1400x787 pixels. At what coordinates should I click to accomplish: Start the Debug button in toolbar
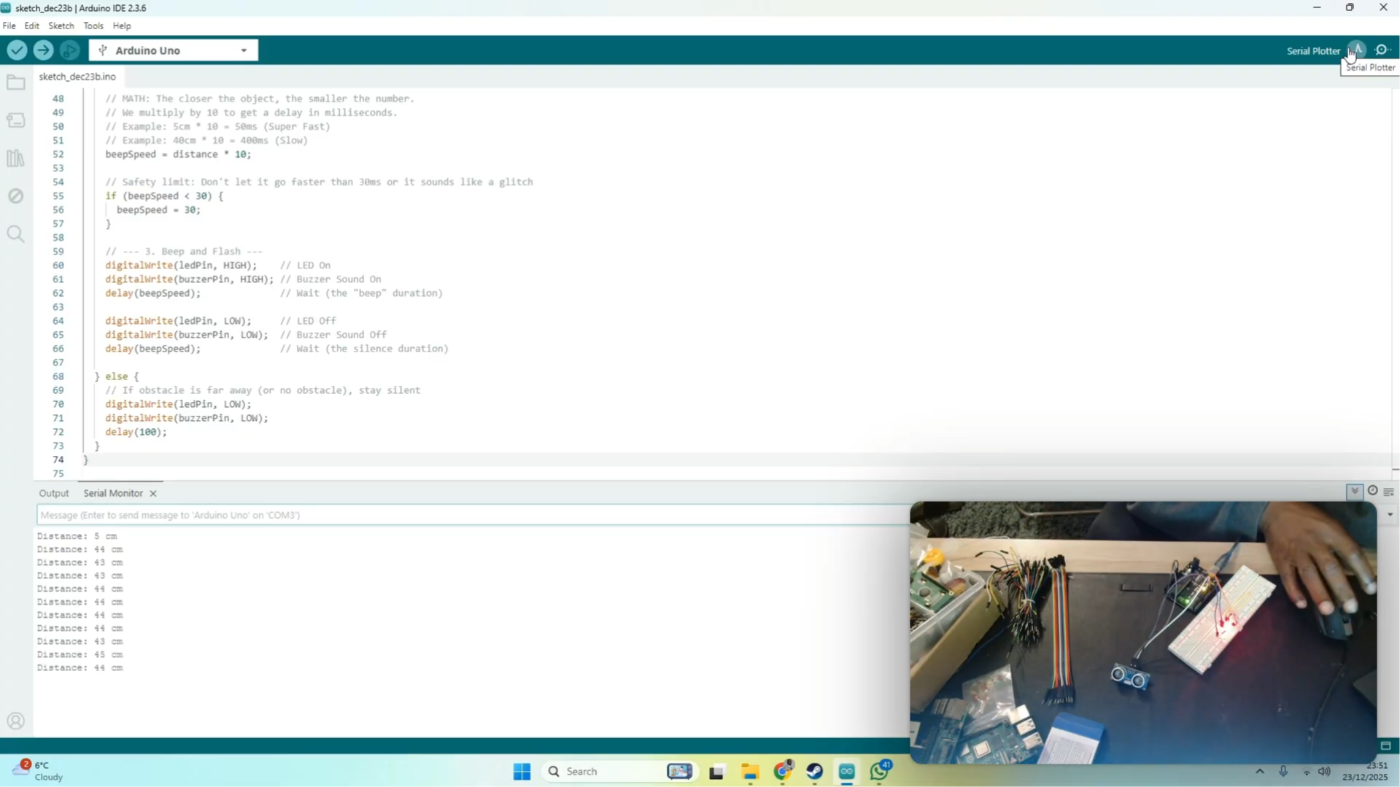tap(69, 50)
